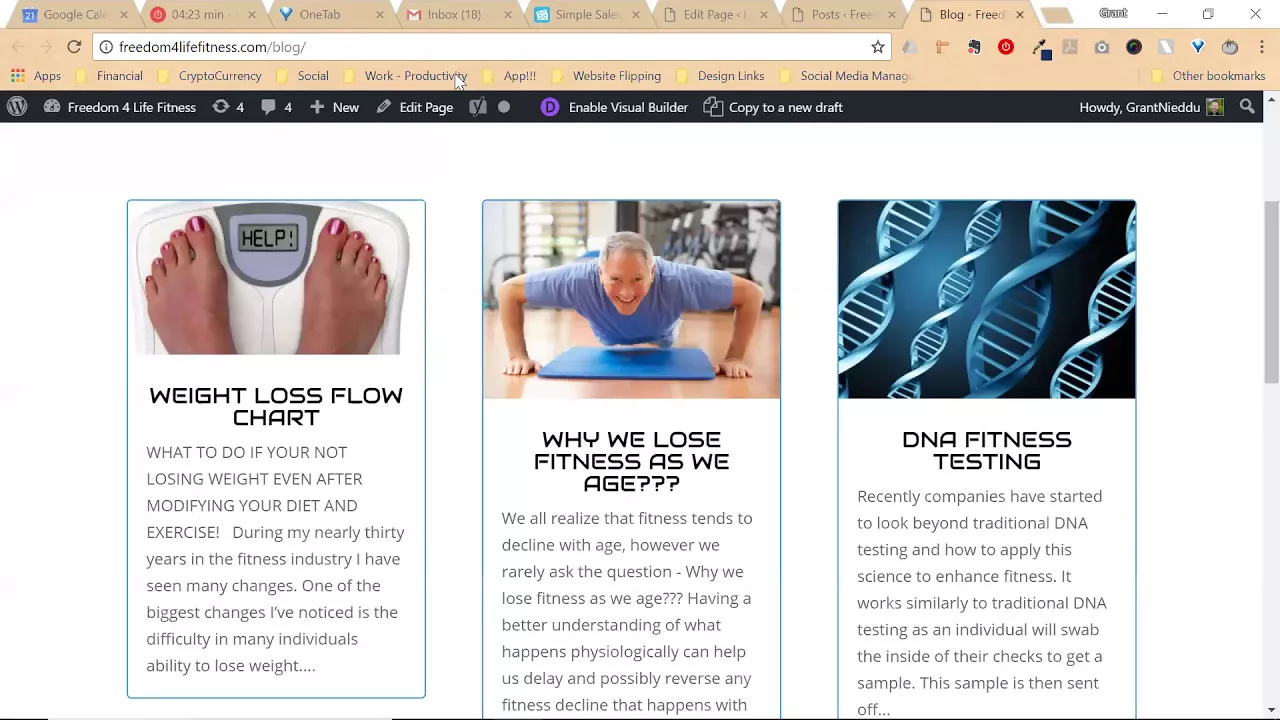The image size is (1280, 720).
Task: Click the signpost extension icon
Action: [x=942, y=47]
